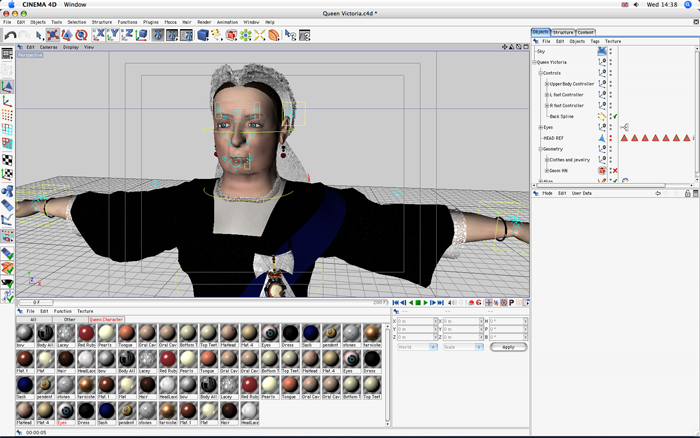Click the Geom HN HyperNURBS icon
700x438 pixels.
[602, 170]
